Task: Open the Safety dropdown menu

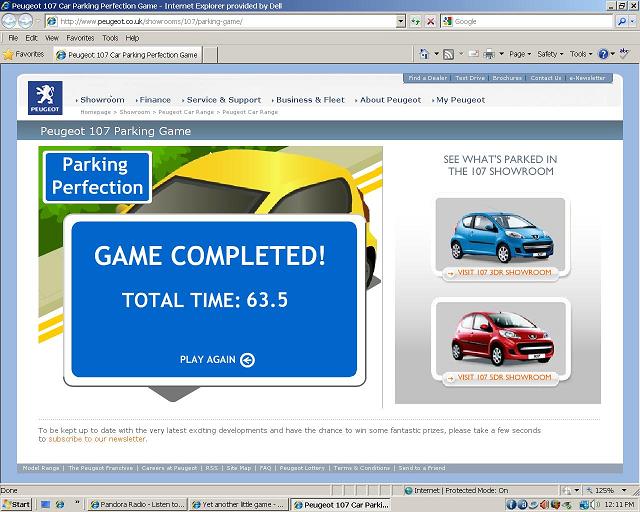Action: pos(550,54)
